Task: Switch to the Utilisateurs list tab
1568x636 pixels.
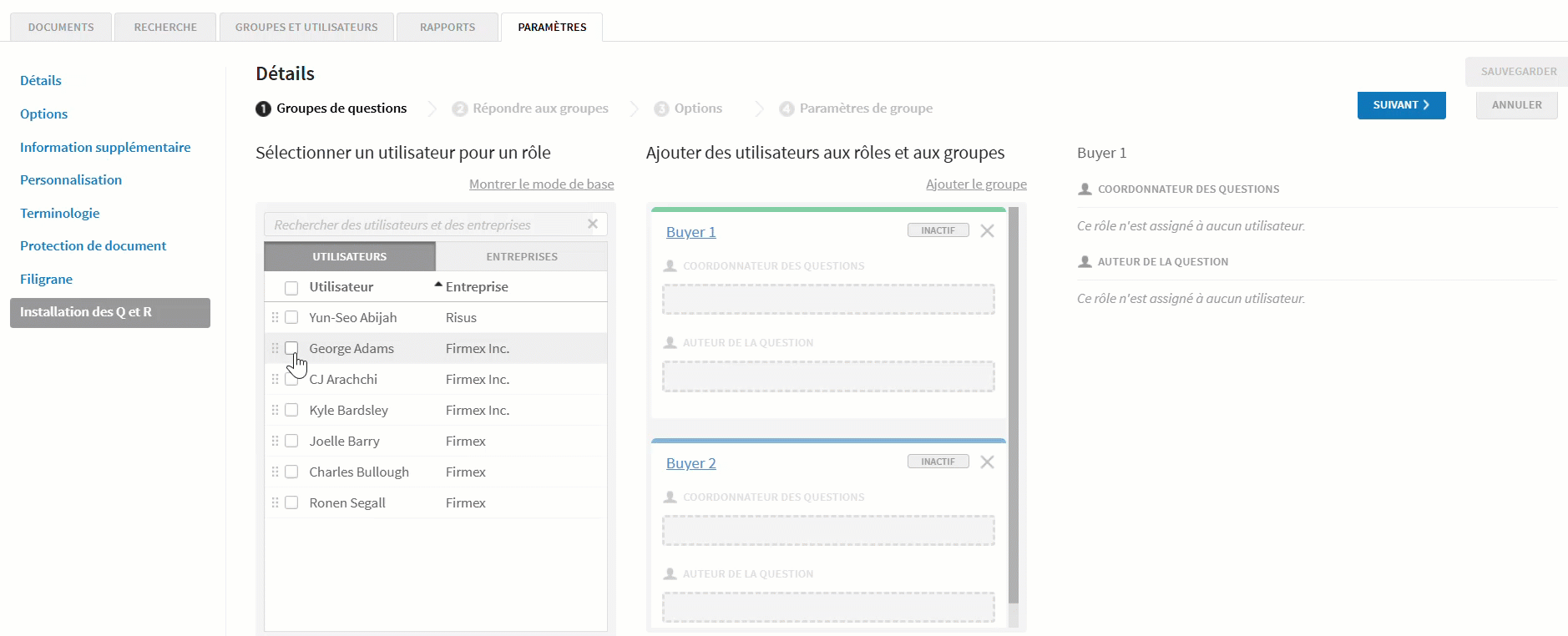Action: [x=350, y=256]
